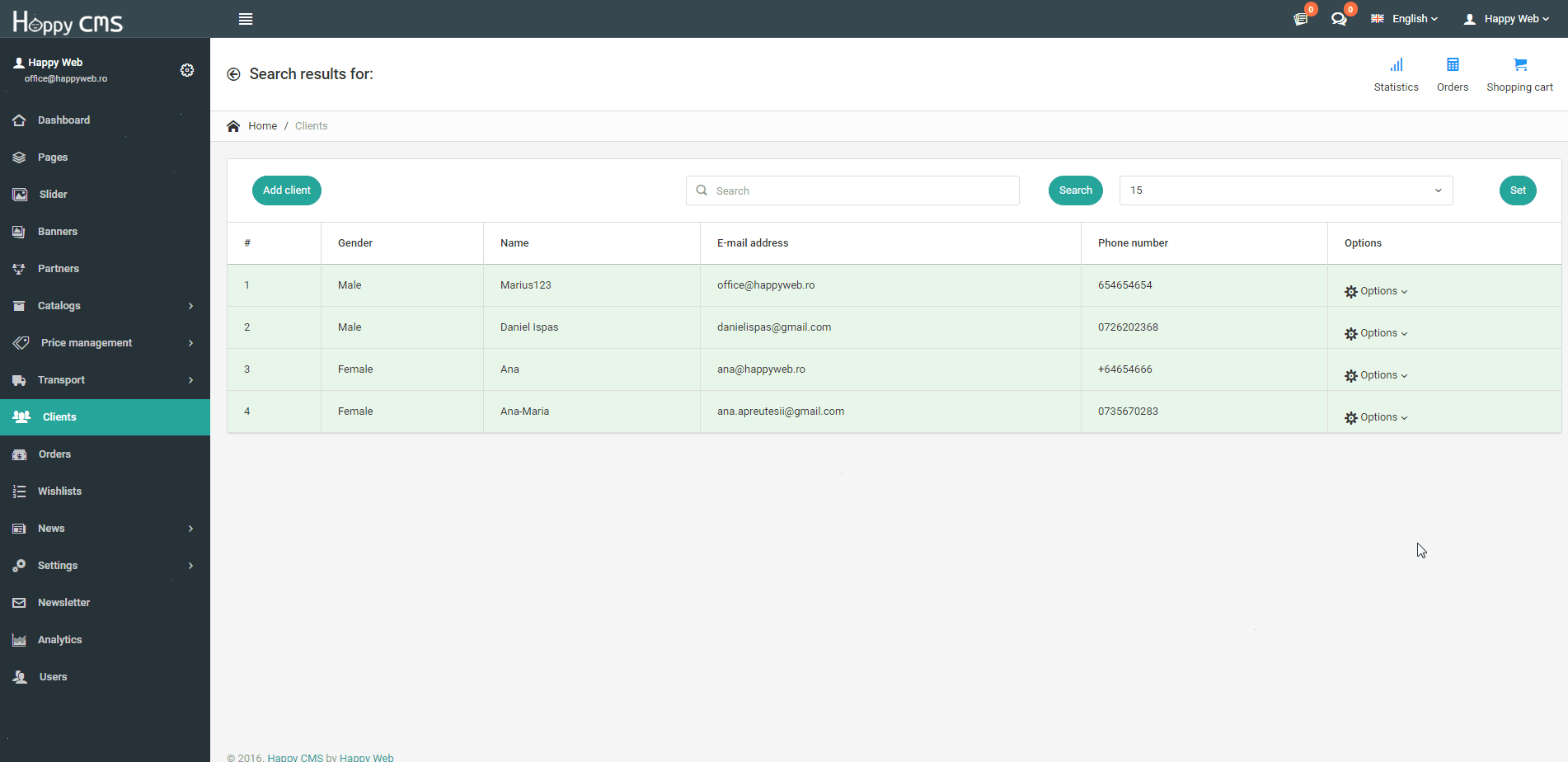Open the chat messages bubble icon
Viewport: 1568px width, 762px height.
[x=1339, y=19]
